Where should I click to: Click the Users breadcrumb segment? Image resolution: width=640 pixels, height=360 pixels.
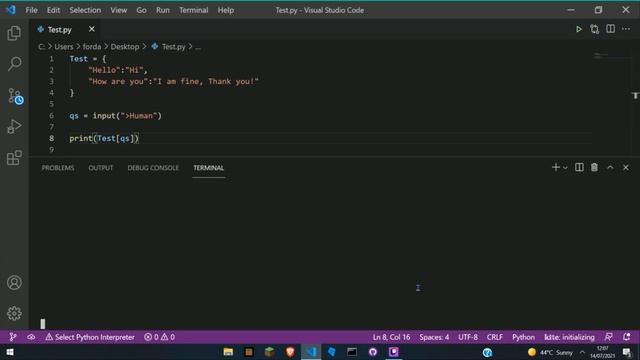point(64,47)
